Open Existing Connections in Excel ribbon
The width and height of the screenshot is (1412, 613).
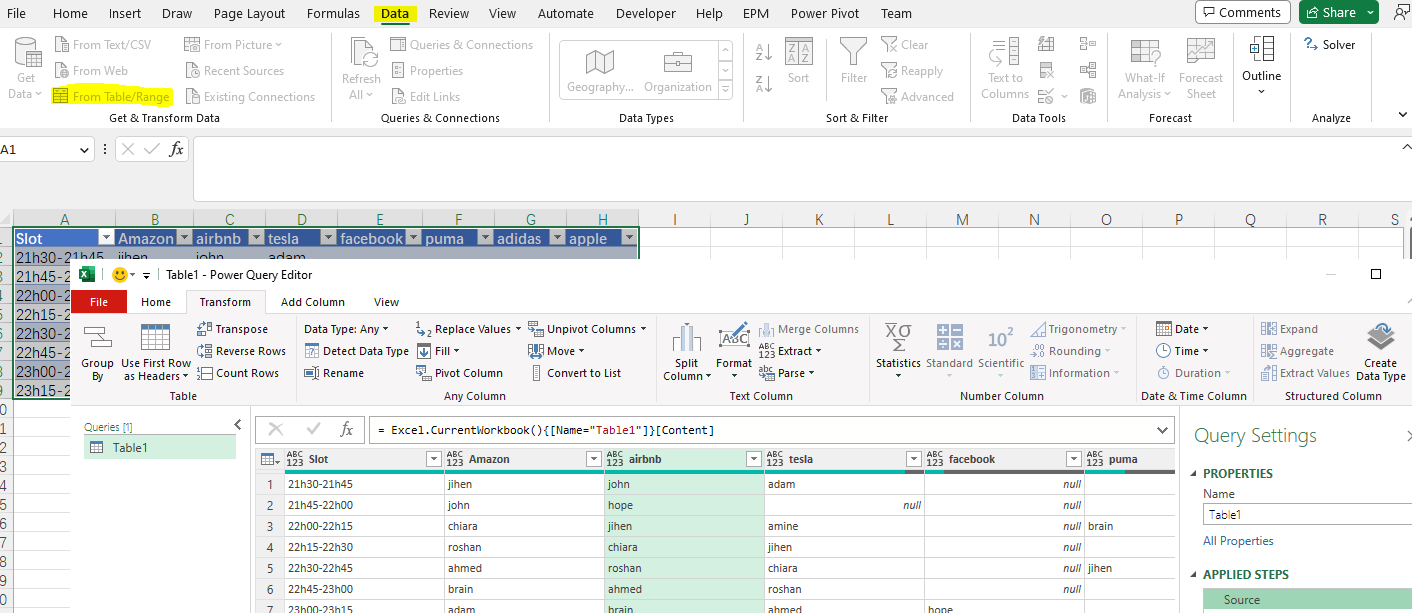pyautogui.click(x=250, y=97)
